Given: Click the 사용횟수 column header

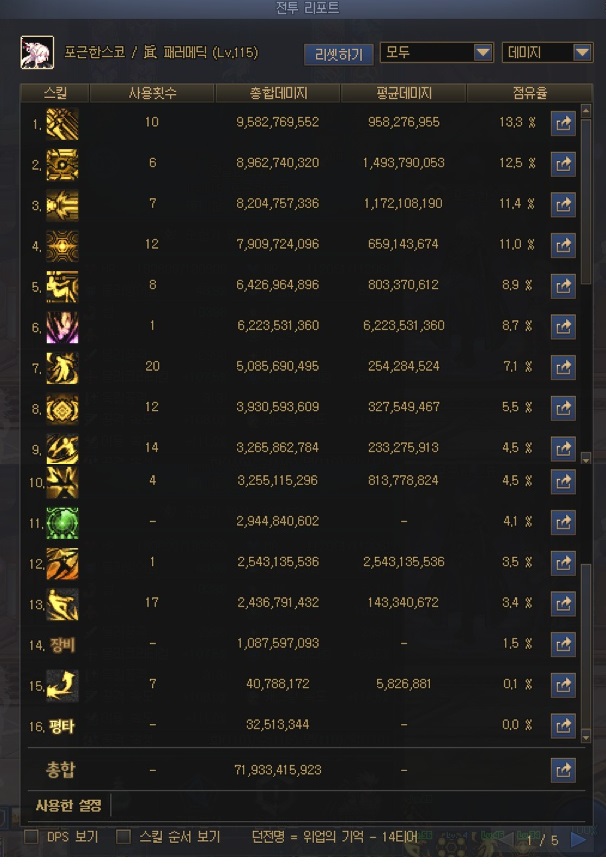Looking at the screenshot, I should pos(152,94).
